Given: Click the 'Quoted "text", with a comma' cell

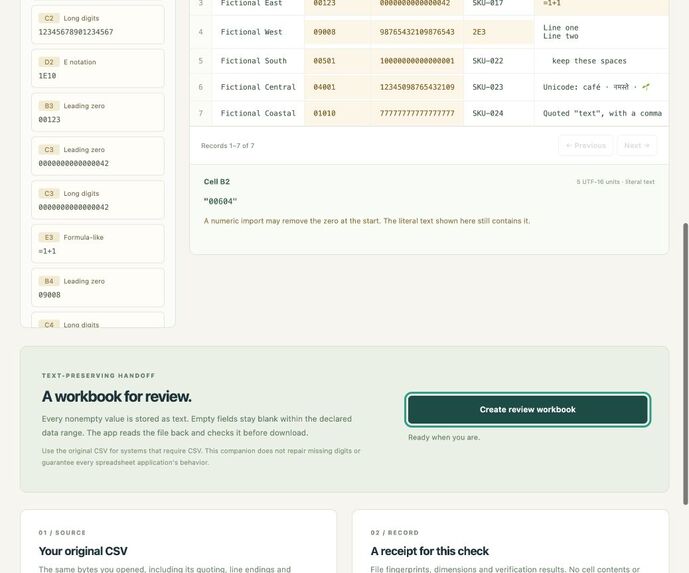Looking at the screenshot, I should click(x=602, y=113).
